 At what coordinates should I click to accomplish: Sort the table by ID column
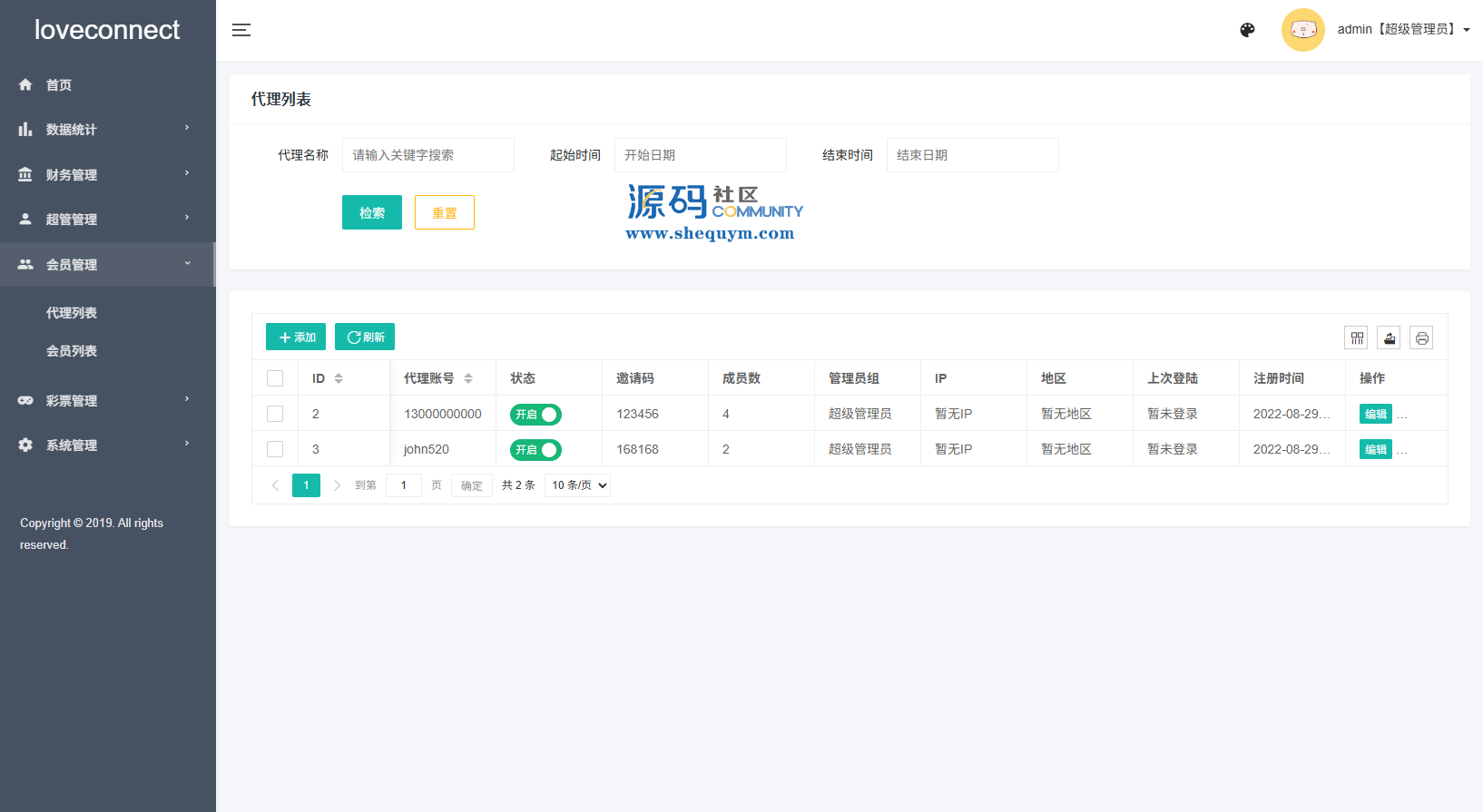(339, 378)
